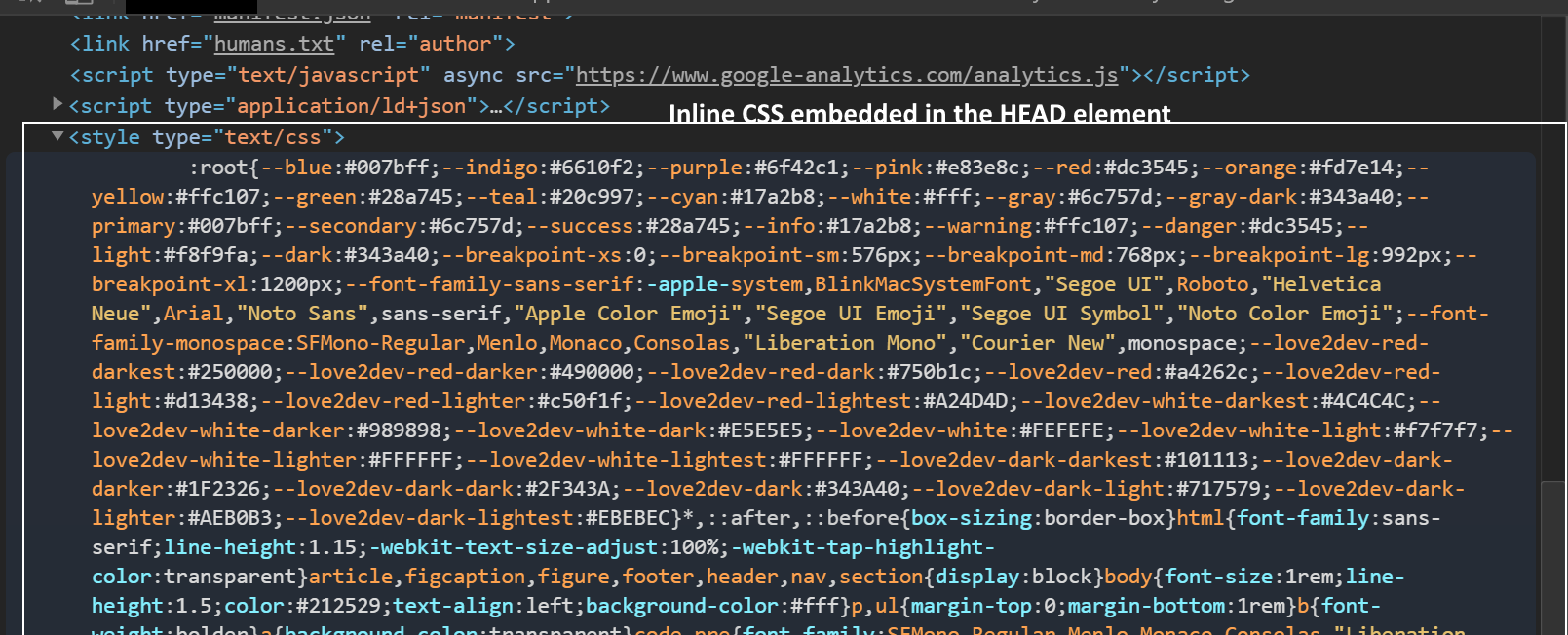This screenshot has height=635, width=1568.
Task: Select the closing script tag after analytics.js
Action: (1196, 75)
